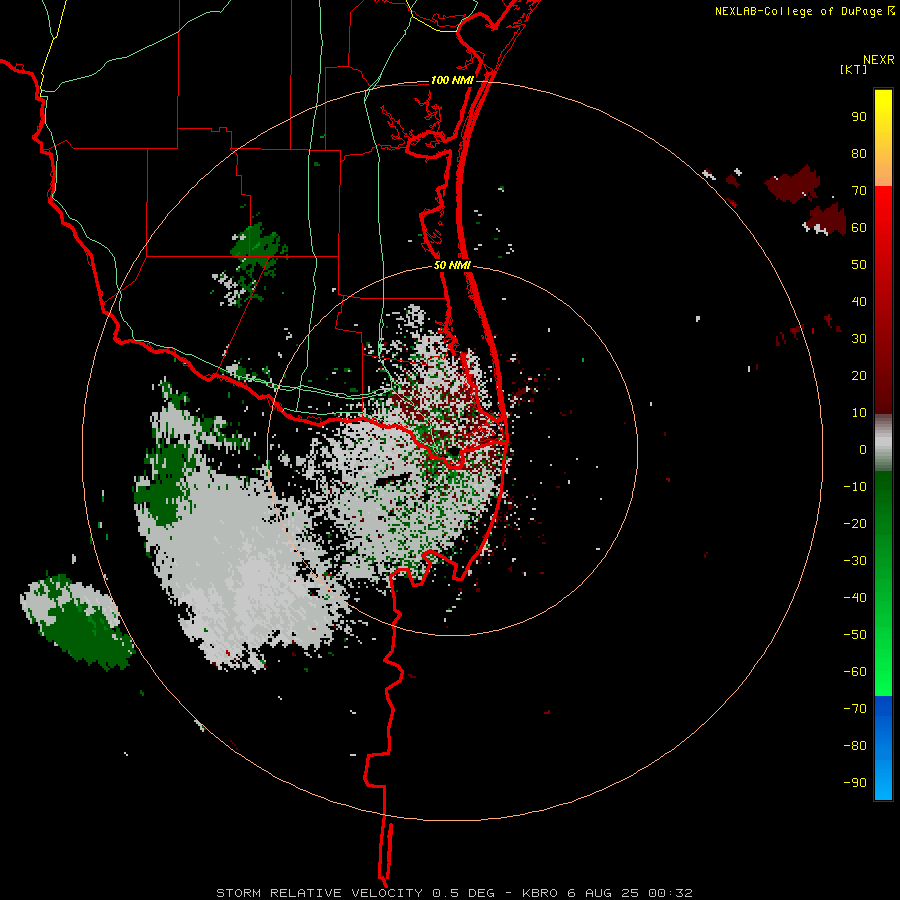
Task: Click the -90 value on the velocity scale
Action: coord(855,783)
